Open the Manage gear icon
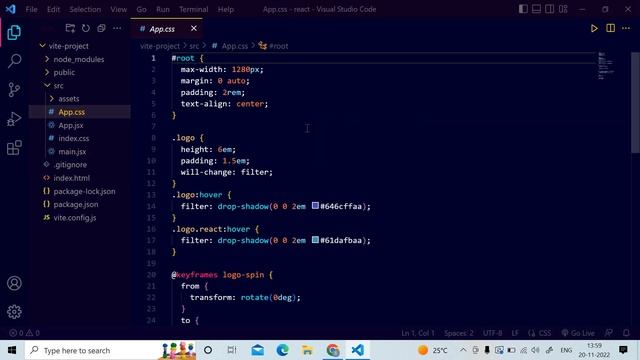 tap(14, 312)
